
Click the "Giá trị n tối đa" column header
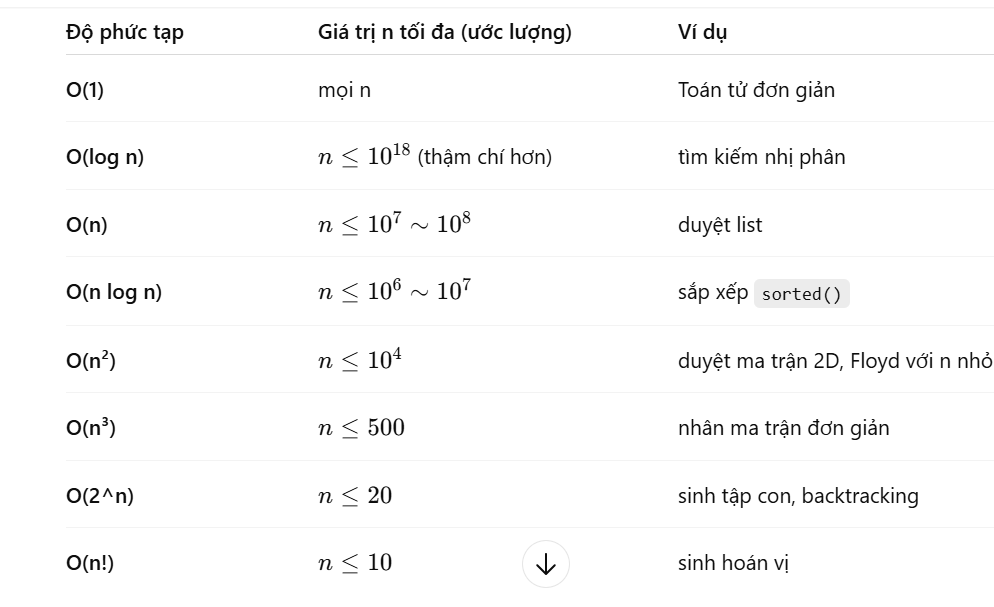(x=444, y=32)
